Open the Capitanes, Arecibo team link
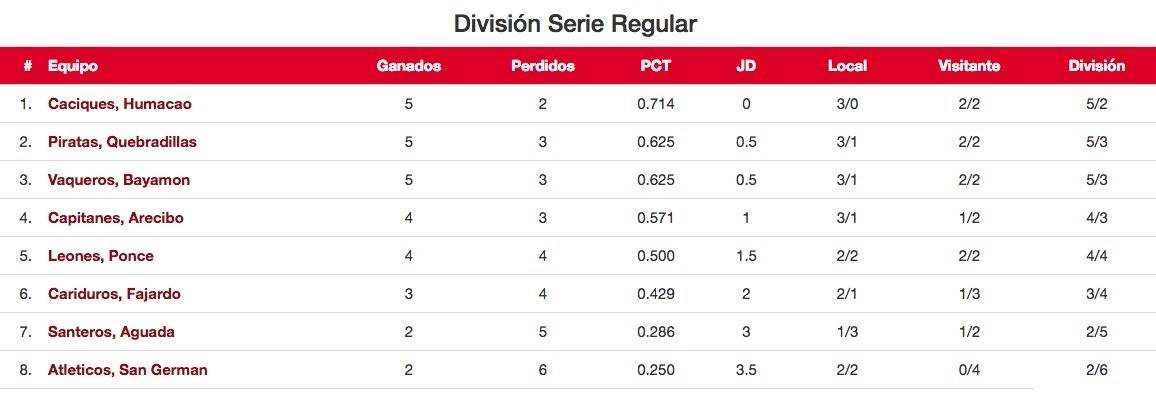Viewport: 1156px width, 394px height. coord(116,218)
